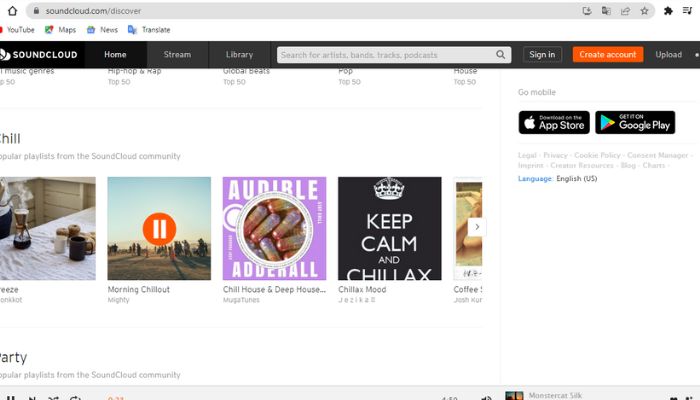Image resolution: width=700 pixels, height=400 pixels.
Task: Click install app icon in address bar
Action: pos(587,11)
